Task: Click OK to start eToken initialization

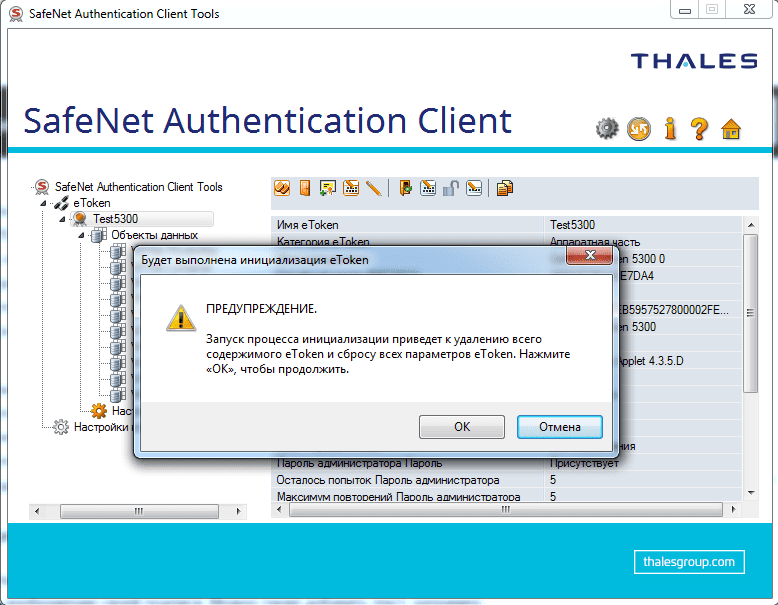Action: pyautogui.click(x=461, y=427)
